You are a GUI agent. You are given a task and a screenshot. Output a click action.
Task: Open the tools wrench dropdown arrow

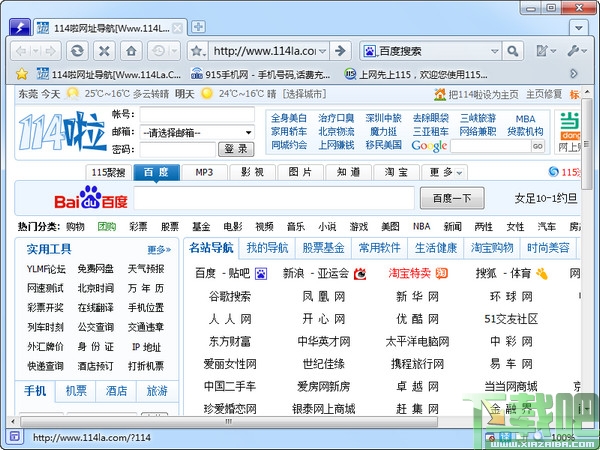point(584,51)
